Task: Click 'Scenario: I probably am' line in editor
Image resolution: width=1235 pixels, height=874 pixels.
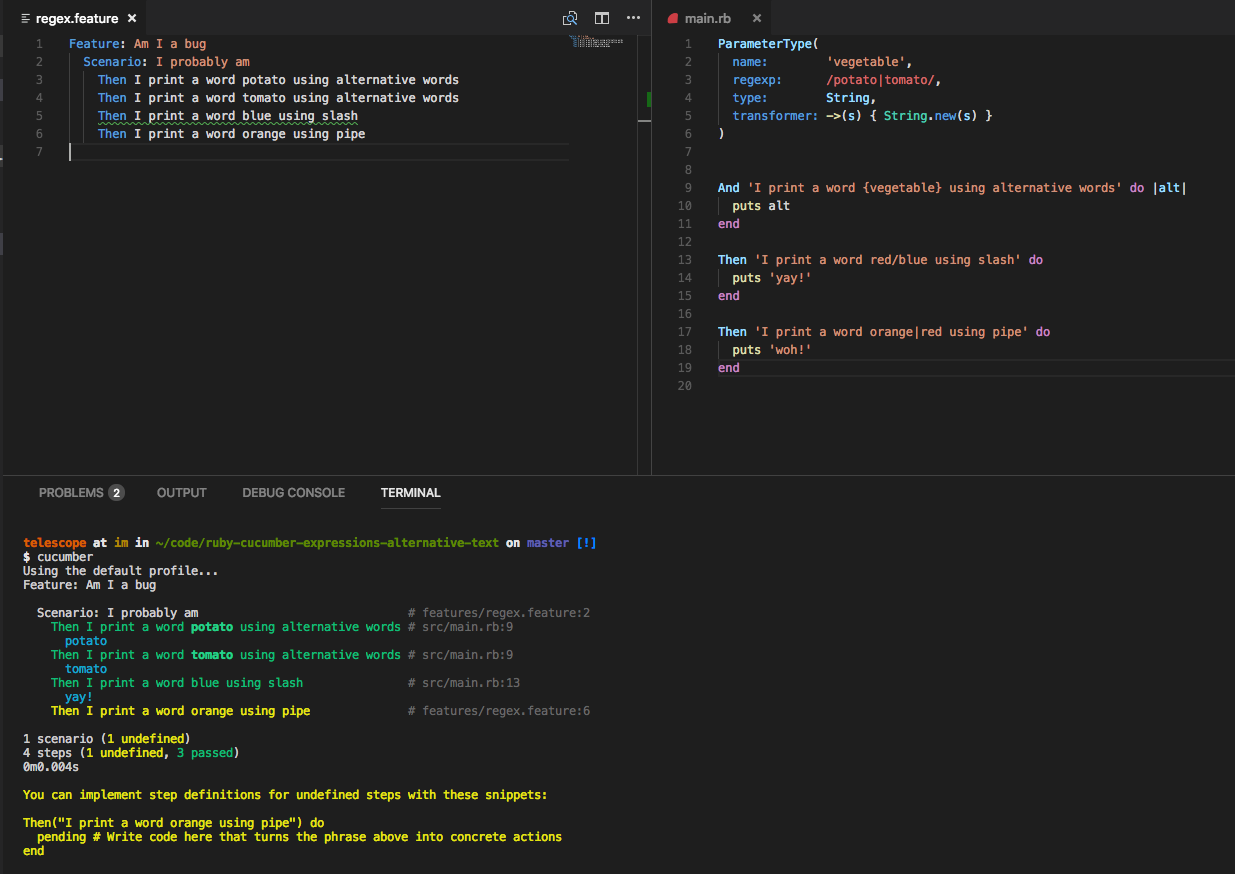Action: click(x=166, y=62)
